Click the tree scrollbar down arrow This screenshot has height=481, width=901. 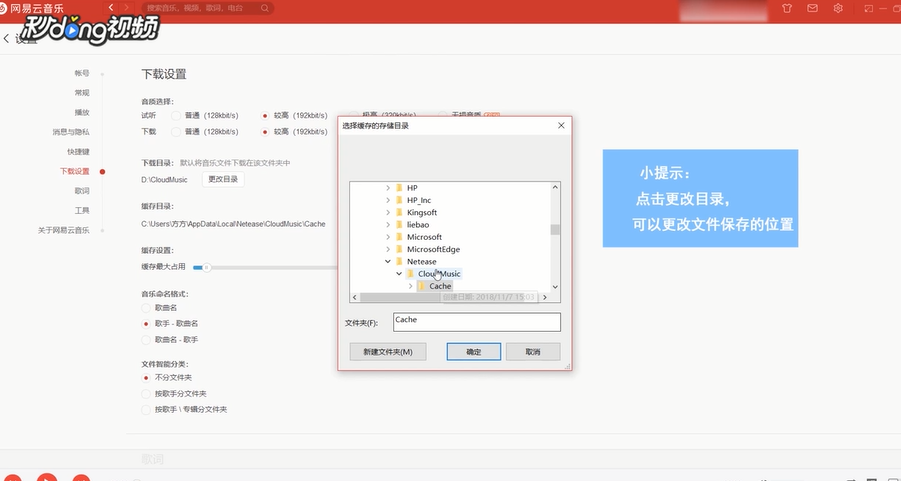pyautogui.click(x=555, y=287)
